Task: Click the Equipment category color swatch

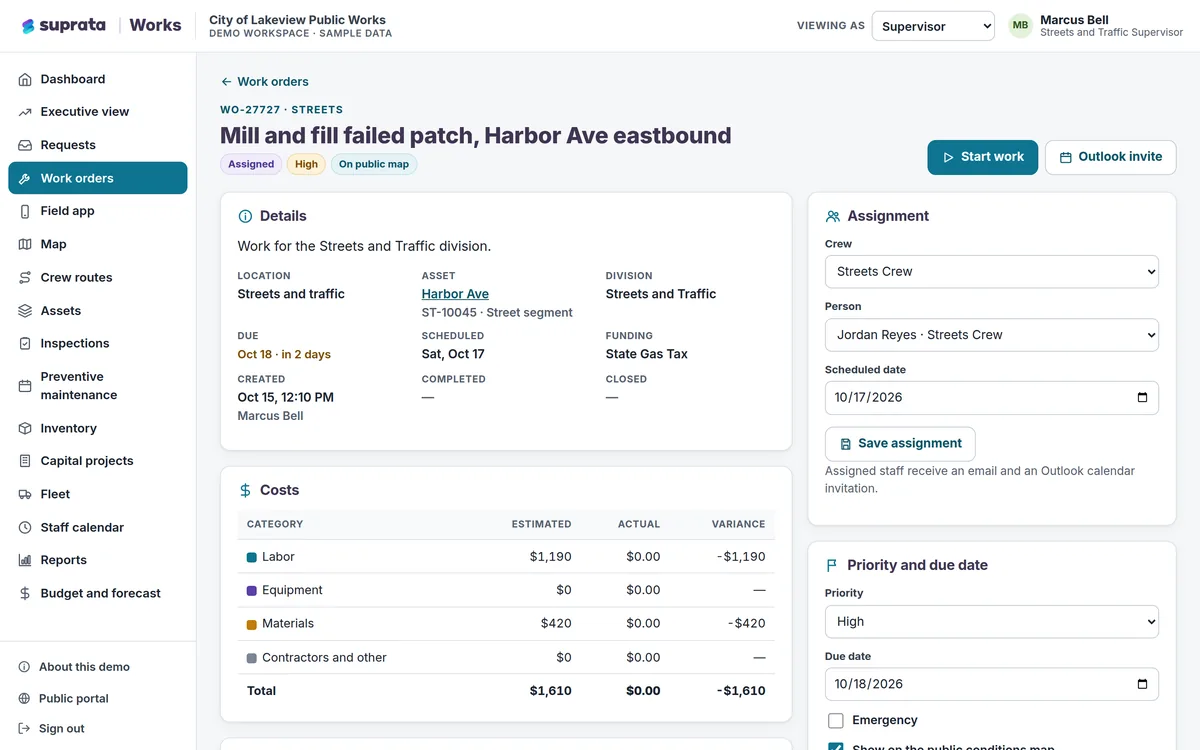Action: (252, 591)
